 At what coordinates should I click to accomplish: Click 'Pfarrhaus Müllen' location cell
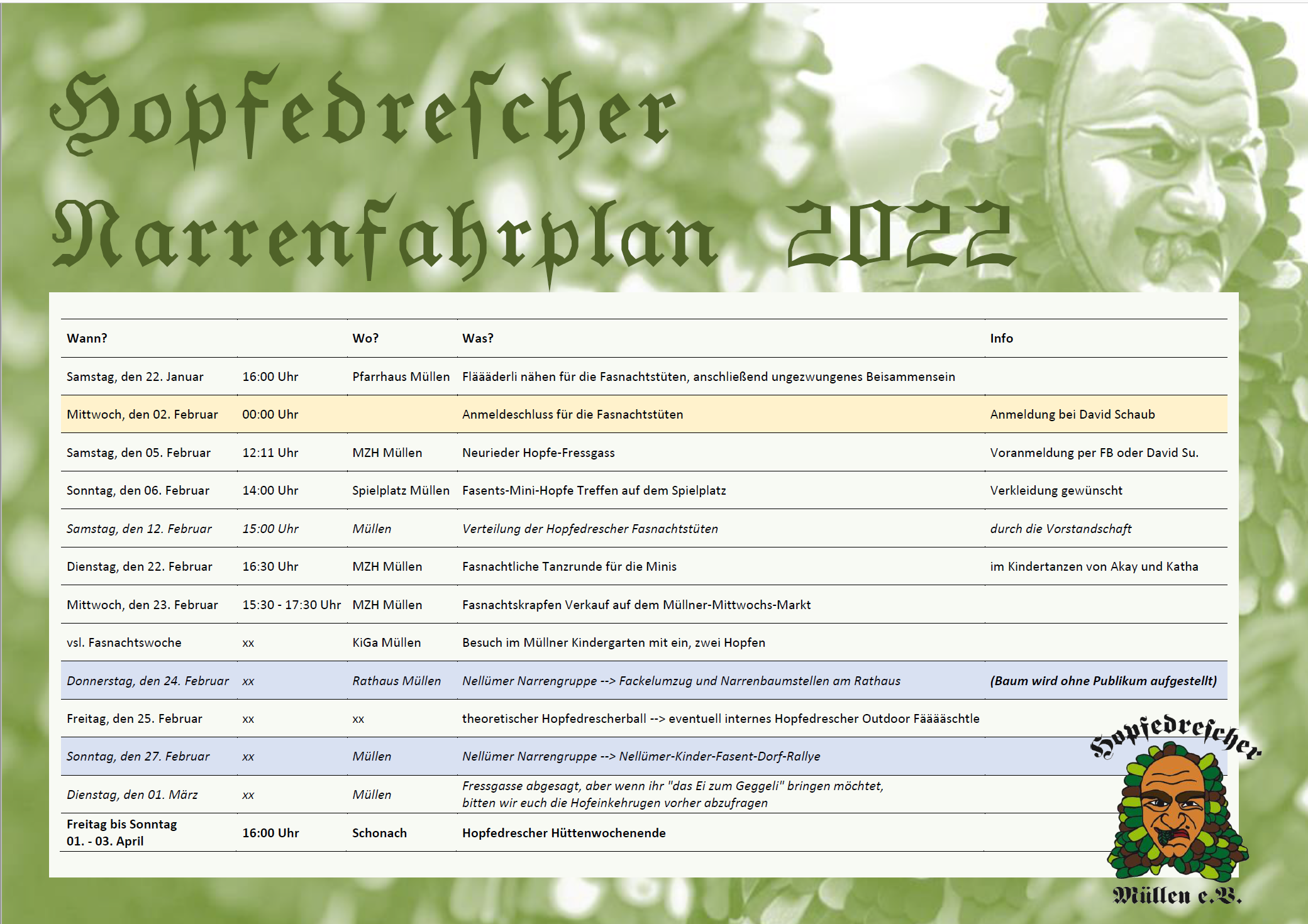point(401,377)
